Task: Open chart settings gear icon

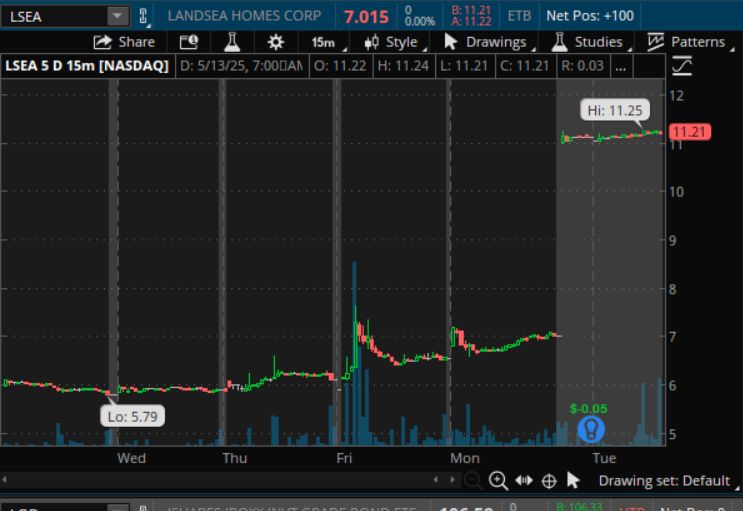Action: [x=275, y=42]
